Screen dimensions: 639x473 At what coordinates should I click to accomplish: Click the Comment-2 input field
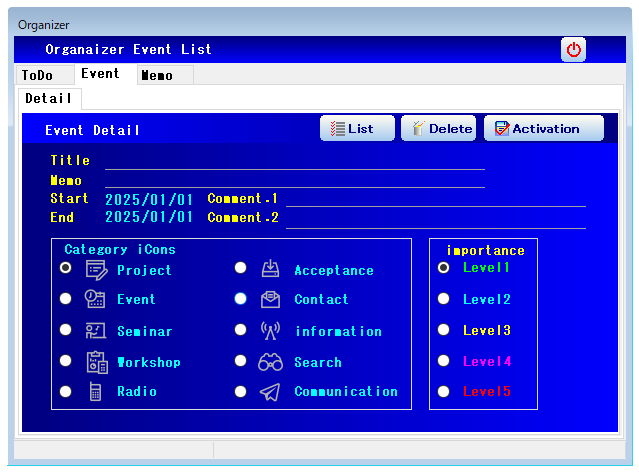click(x=436, y=220)
